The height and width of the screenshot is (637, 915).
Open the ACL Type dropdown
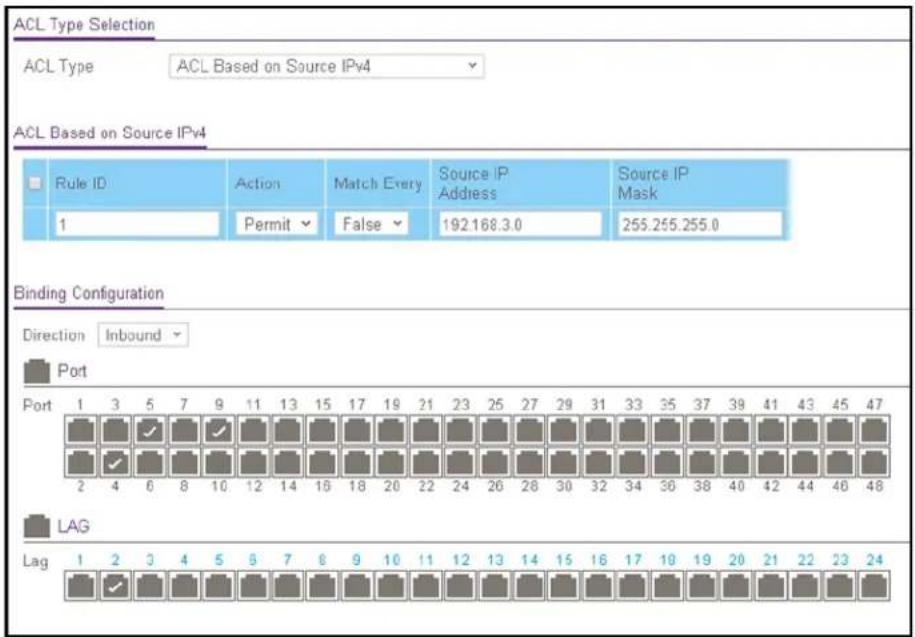(326, 66)
